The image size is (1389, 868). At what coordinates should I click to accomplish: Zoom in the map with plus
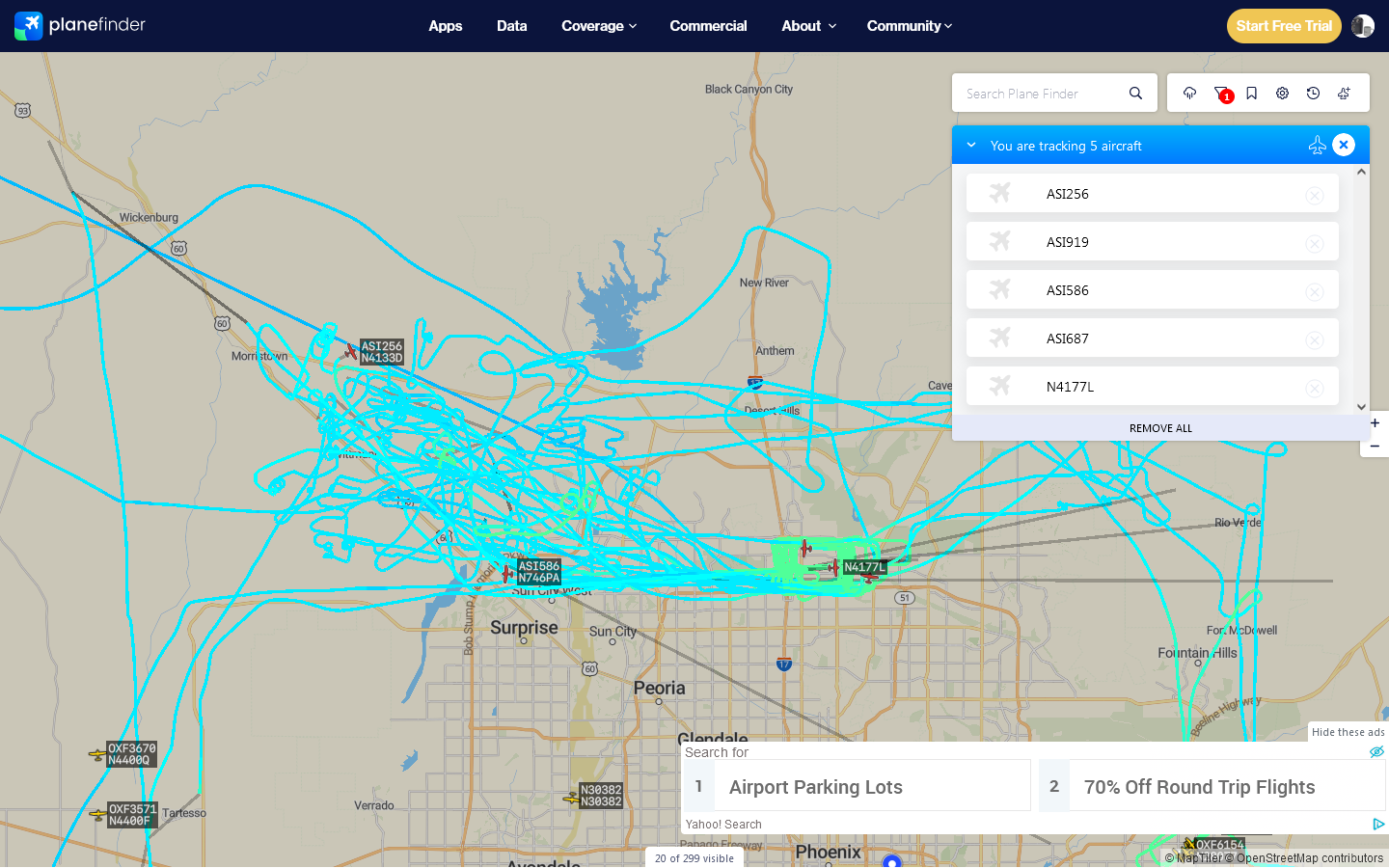tap(1375, 422)
